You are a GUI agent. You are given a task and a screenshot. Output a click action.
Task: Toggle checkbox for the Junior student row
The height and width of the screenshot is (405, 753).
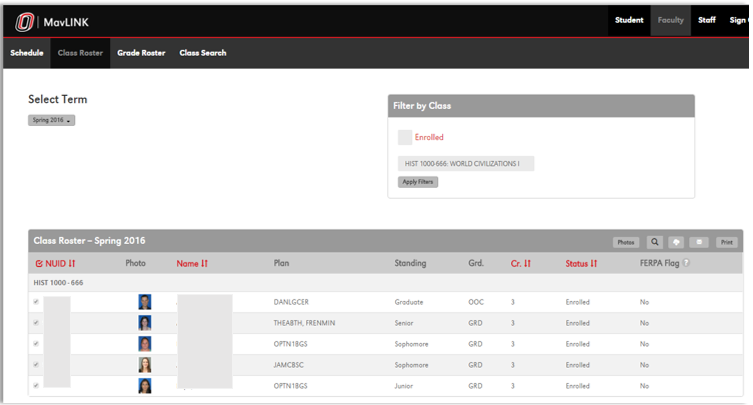(x=37, y=385)
